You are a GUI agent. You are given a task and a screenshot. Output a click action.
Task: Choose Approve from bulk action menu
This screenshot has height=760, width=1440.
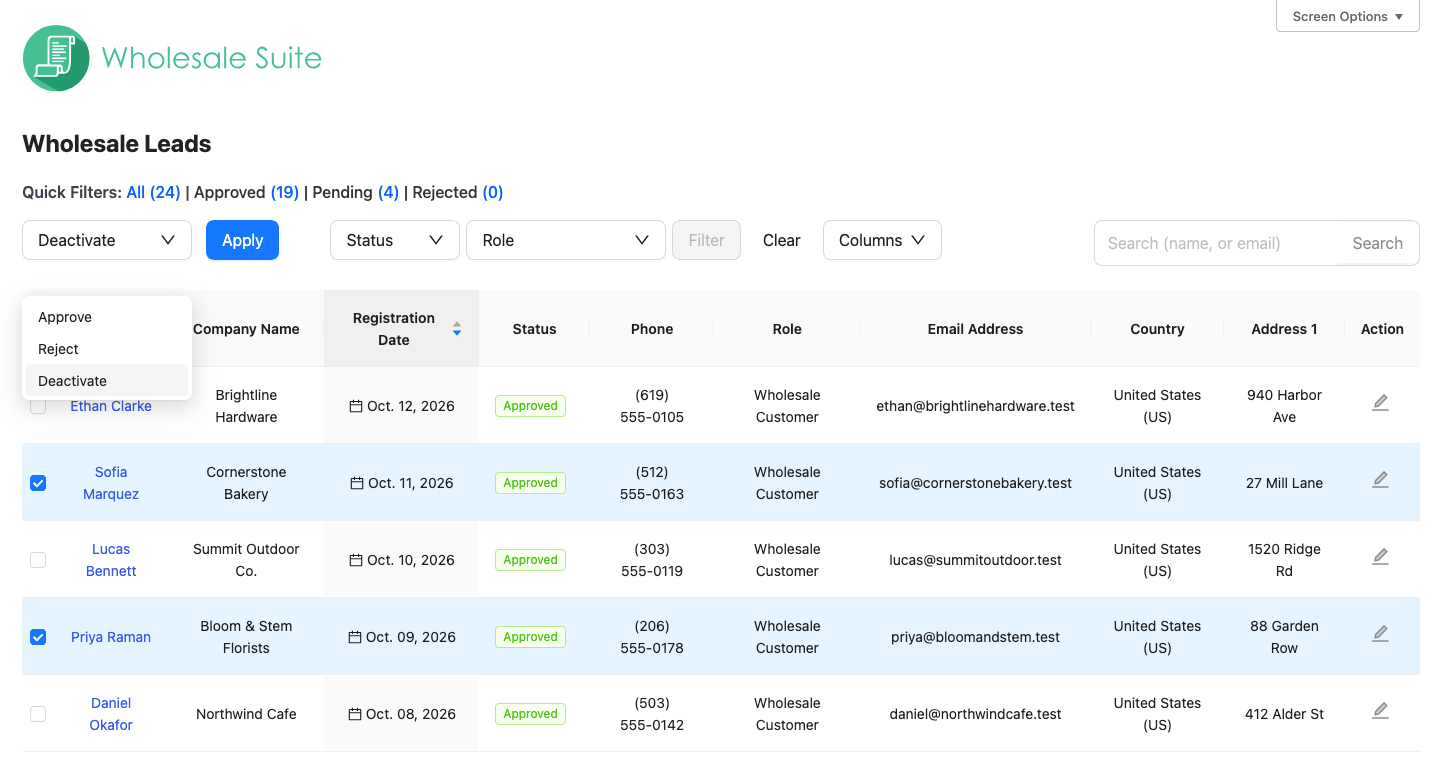(x=107, y=317)
